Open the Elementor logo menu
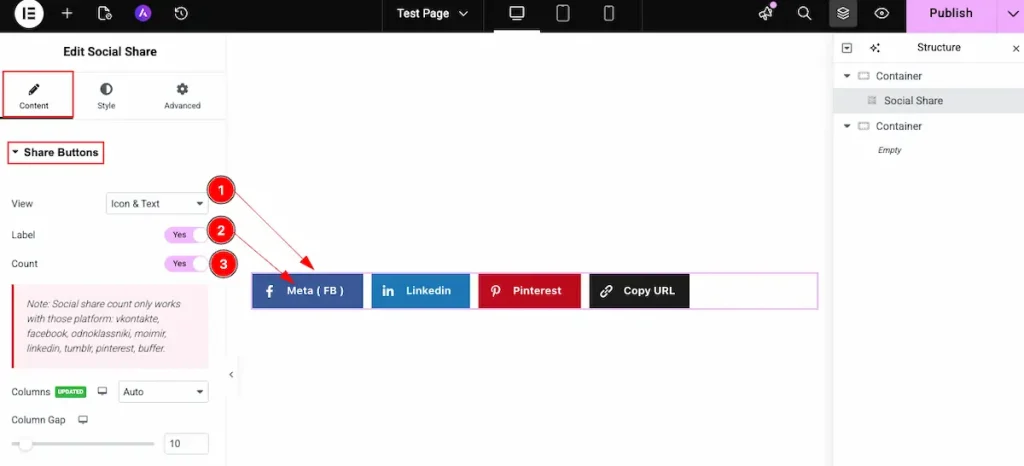1024x466 pixels. [x=28, y=14]
